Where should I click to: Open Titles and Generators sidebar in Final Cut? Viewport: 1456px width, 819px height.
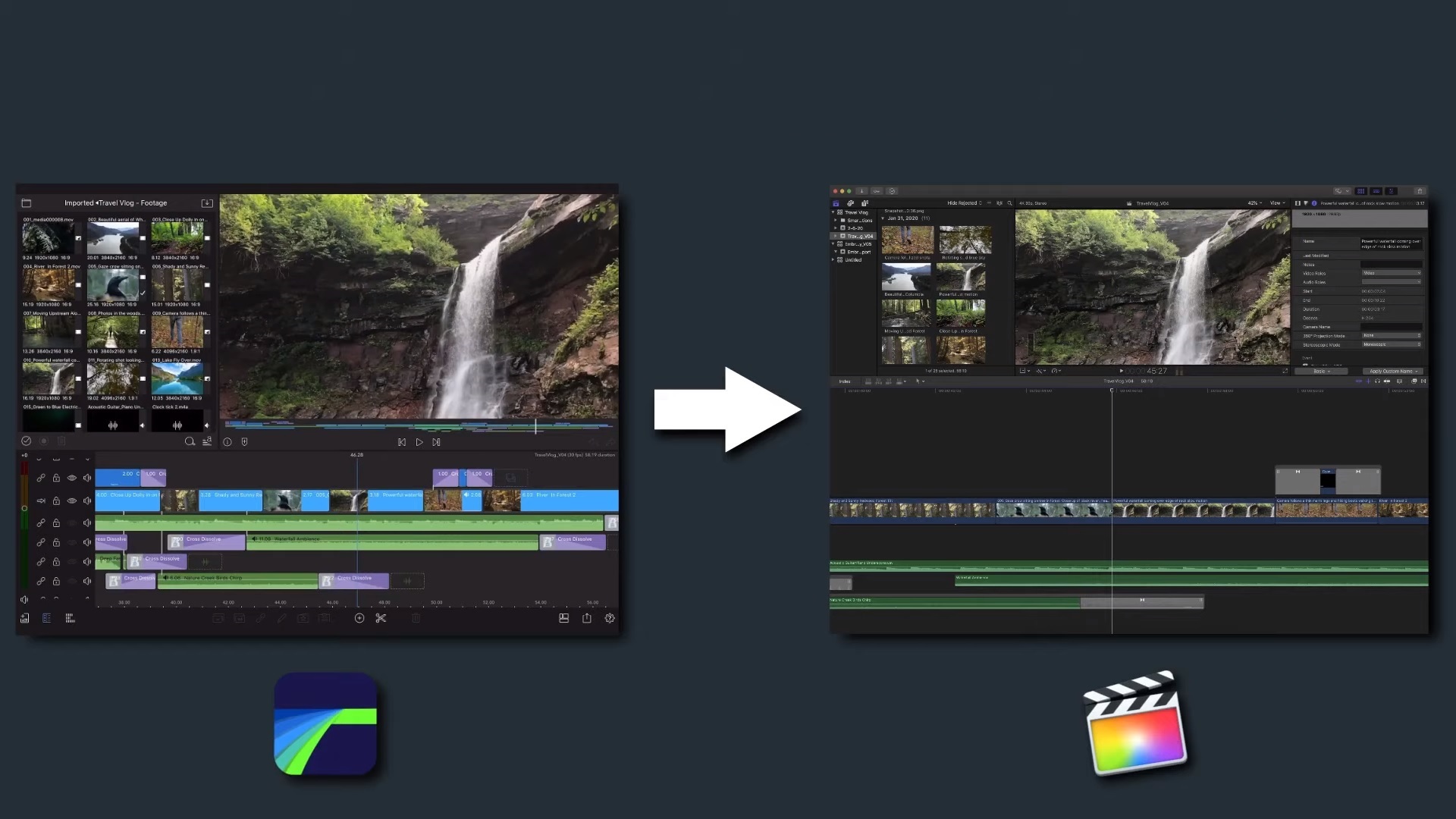tap(864, 203)
